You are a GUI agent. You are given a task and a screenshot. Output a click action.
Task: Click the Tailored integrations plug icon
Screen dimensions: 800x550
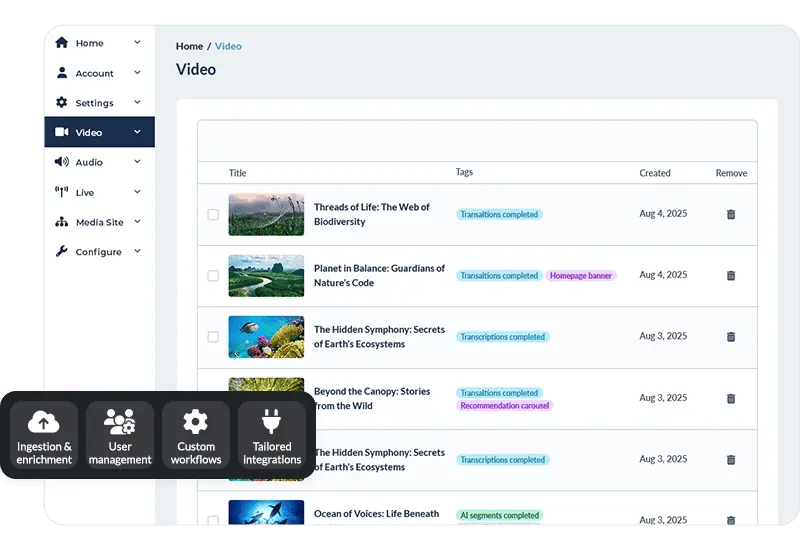(272, 422)
